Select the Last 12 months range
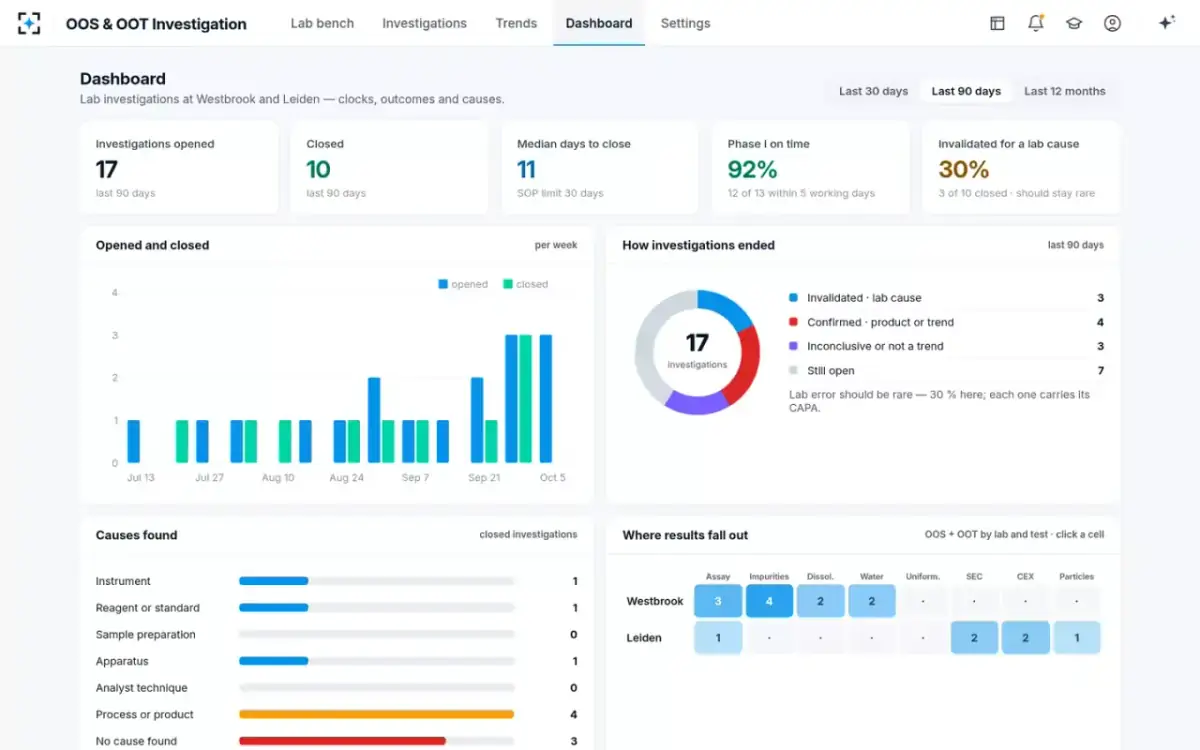The height and width of the screenshot is (750, 1200). 1065,91
